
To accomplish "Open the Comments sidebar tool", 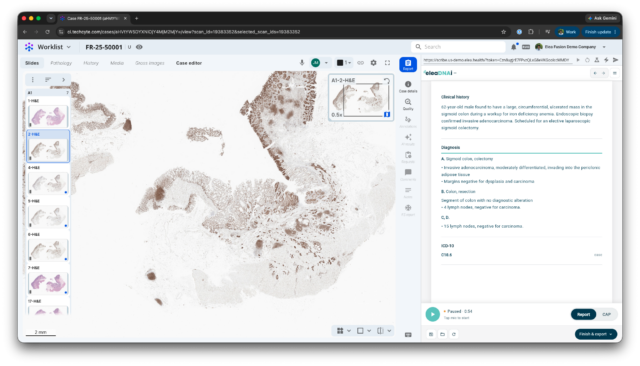I will (x=408, y=175).
